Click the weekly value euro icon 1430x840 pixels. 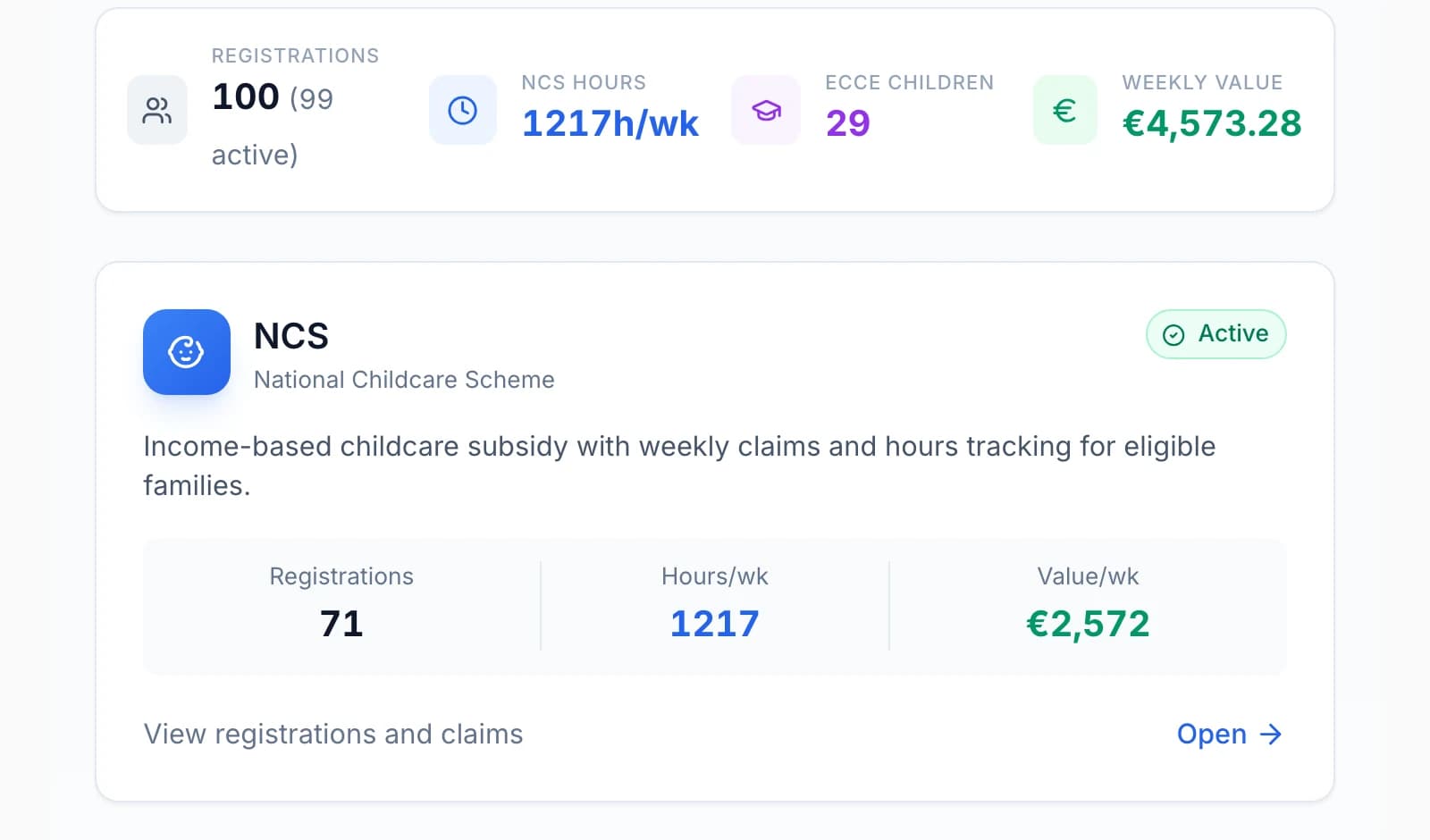click(1064, 110)
